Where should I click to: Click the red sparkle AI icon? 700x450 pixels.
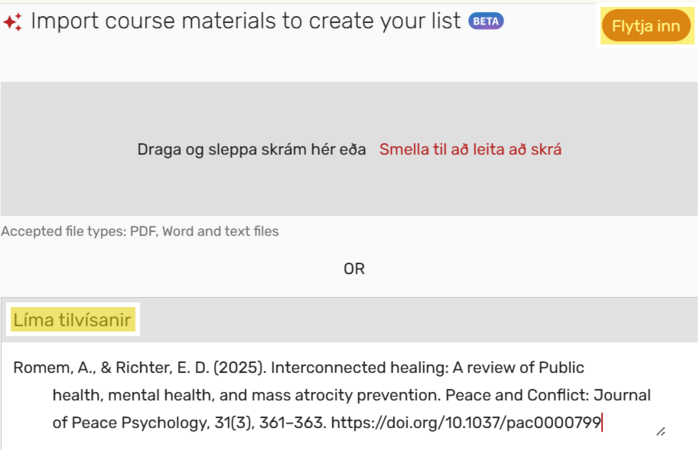click(x=13, y=23)
